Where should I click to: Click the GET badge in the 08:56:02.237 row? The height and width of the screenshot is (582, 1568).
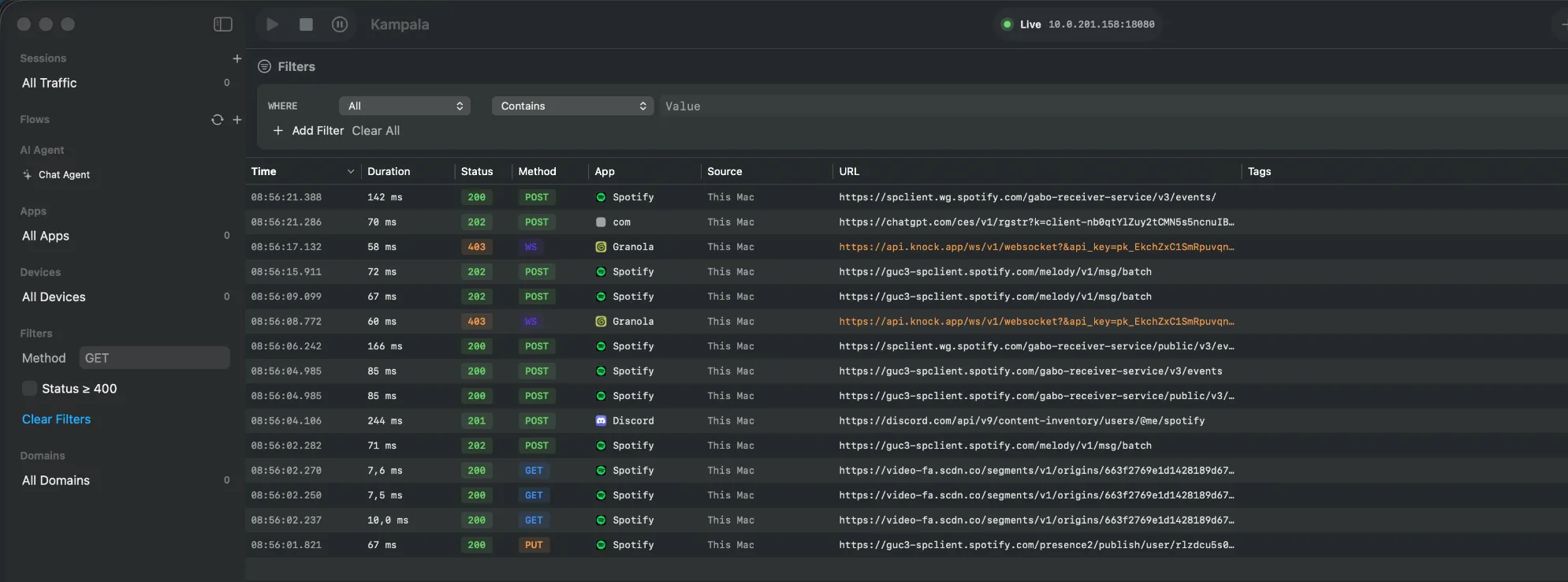[x=534, y=520]
